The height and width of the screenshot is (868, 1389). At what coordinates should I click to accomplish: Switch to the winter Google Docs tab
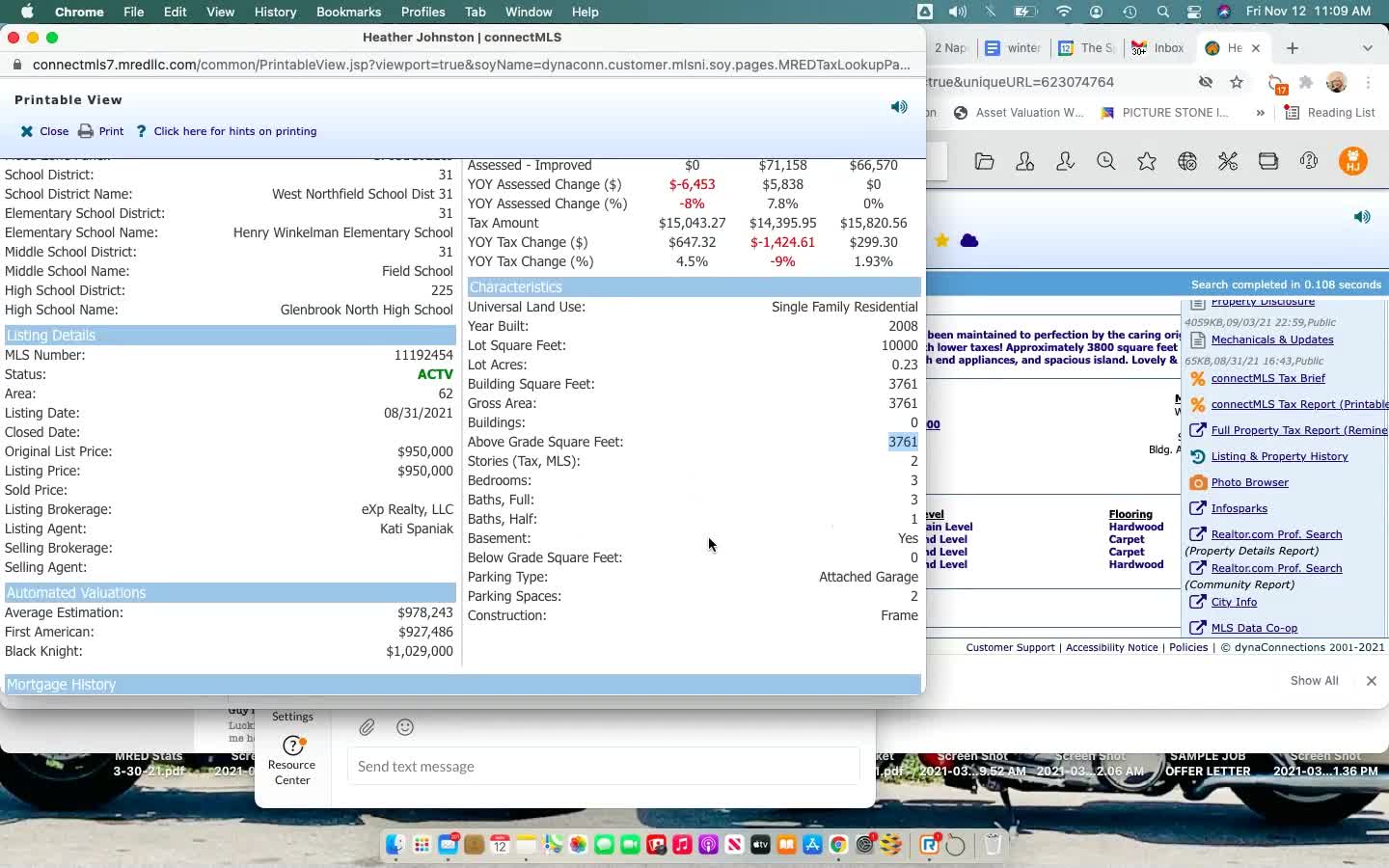coord(1014,48)
